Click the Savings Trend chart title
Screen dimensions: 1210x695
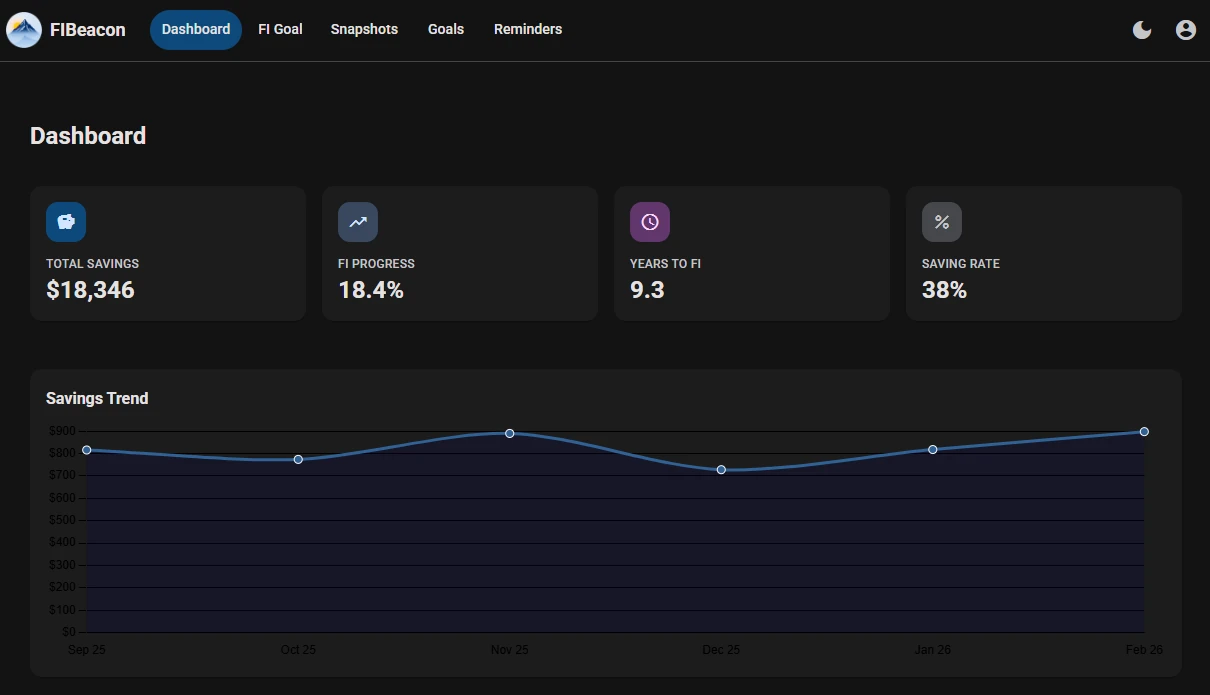click(97, 398)
